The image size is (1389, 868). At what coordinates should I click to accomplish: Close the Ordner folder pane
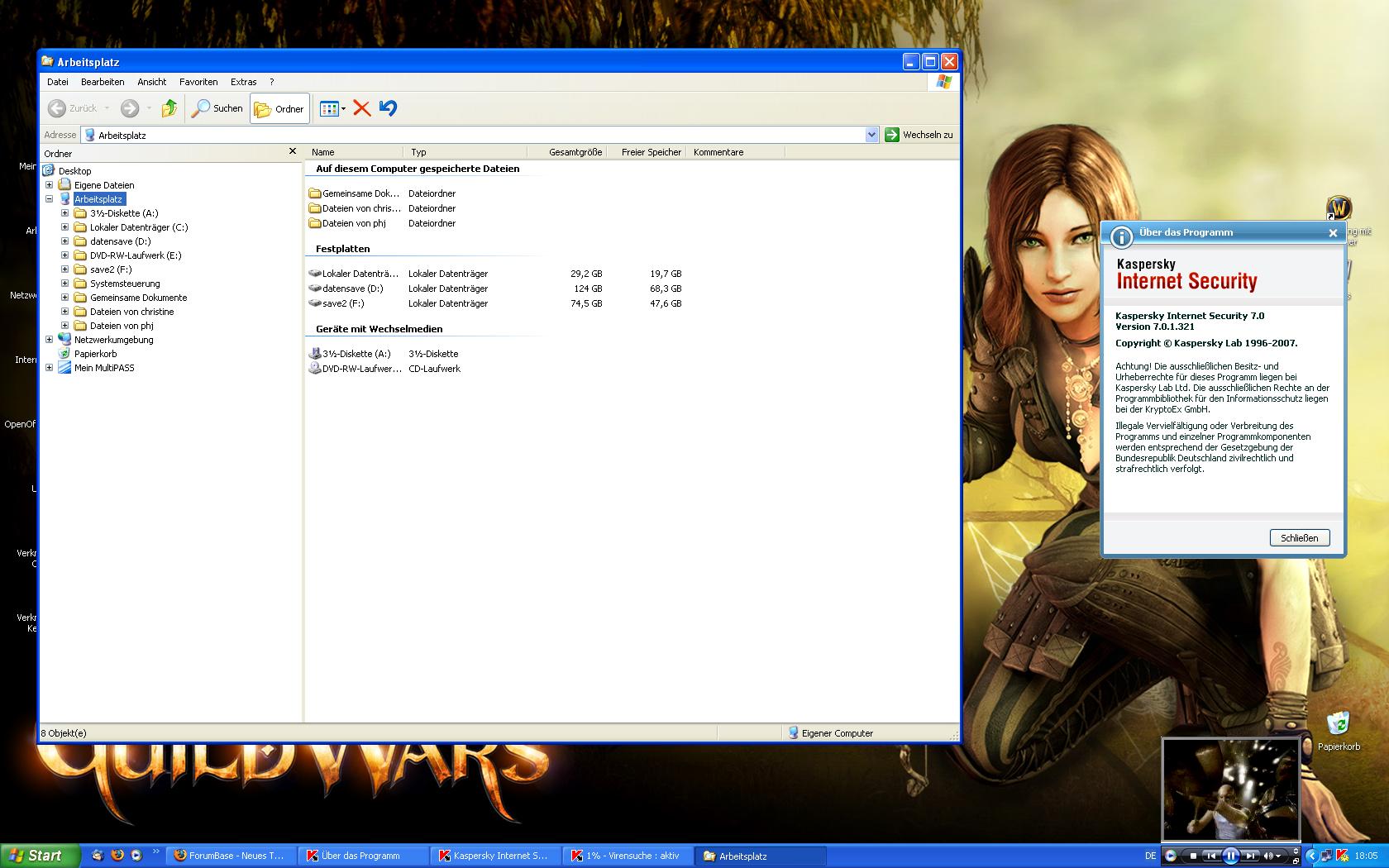click(x=292, y=152)
